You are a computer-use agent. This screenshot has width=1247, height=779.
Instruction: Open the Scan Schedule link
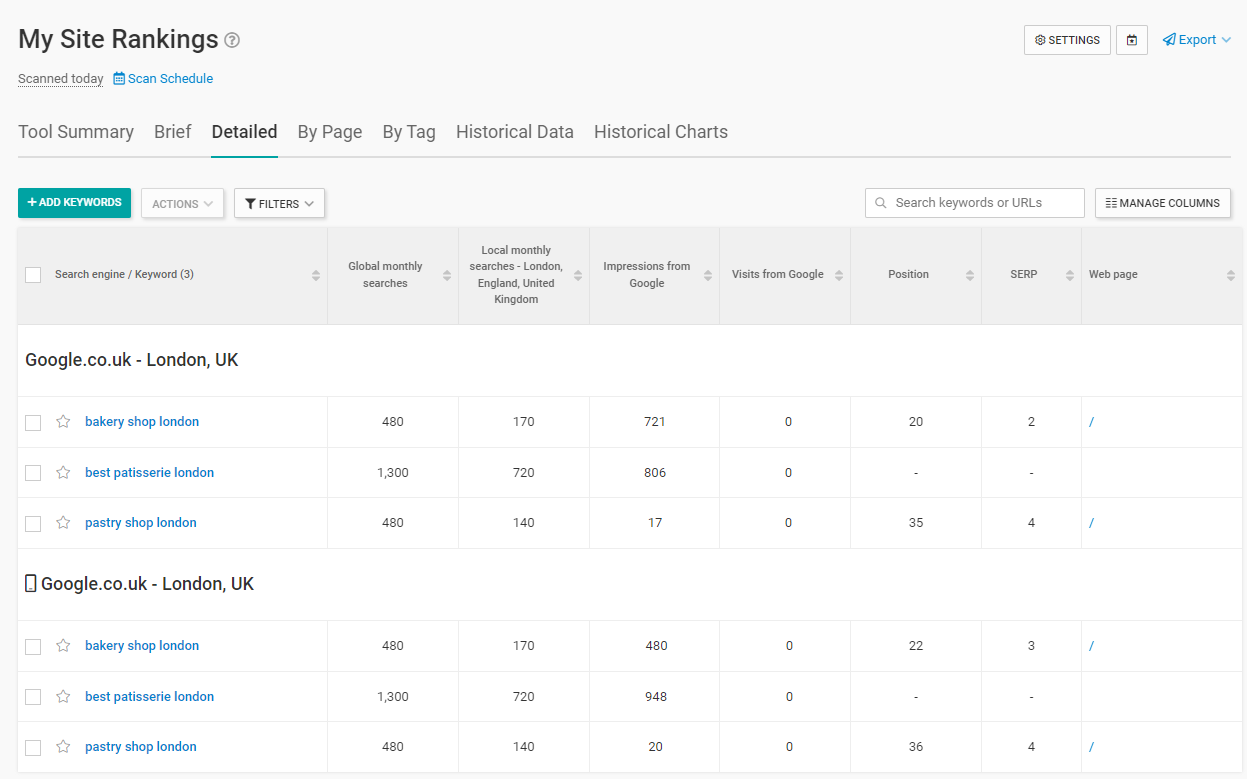170,78
